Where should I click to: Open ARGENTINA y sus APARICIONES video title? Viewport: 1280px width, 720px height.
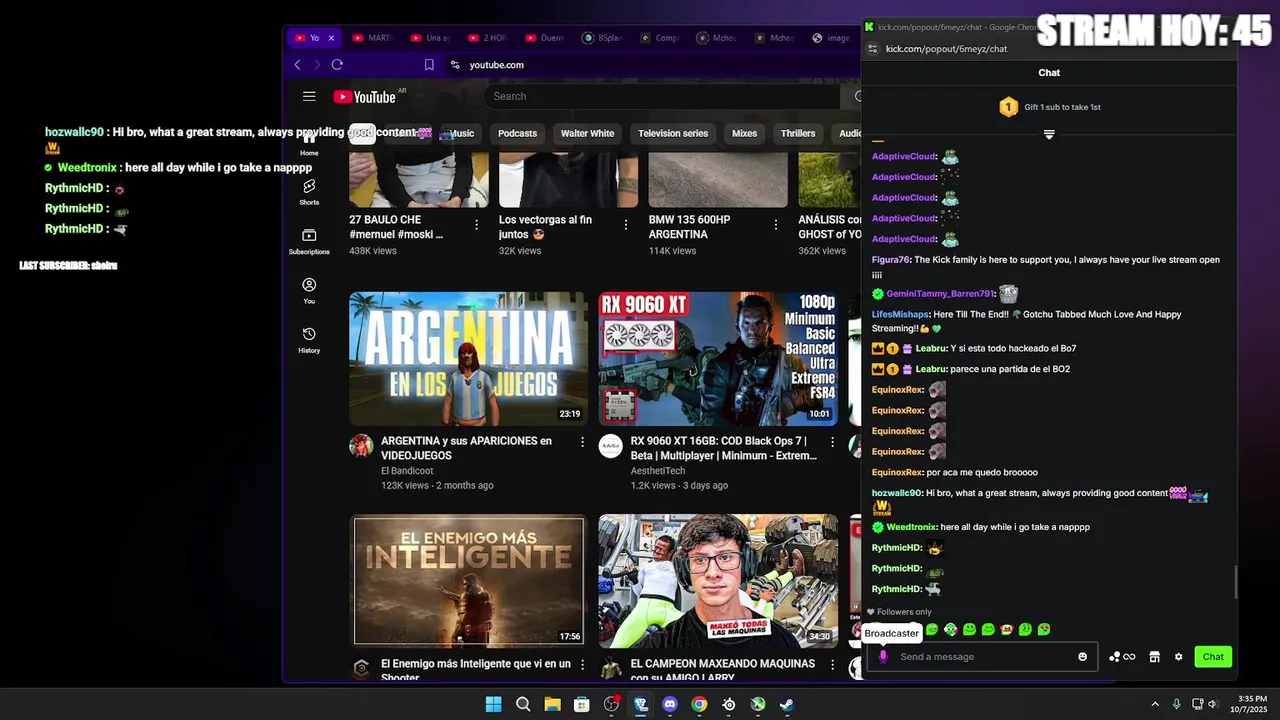(x=466, y=448)
